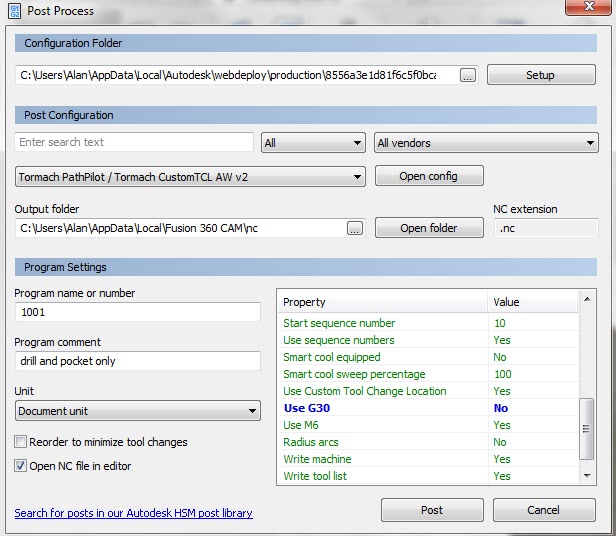Image resolution: width=616 pixels, height=536 pixels.
Task: Click the property list scrollbar thumb
Action: (587, 429)
